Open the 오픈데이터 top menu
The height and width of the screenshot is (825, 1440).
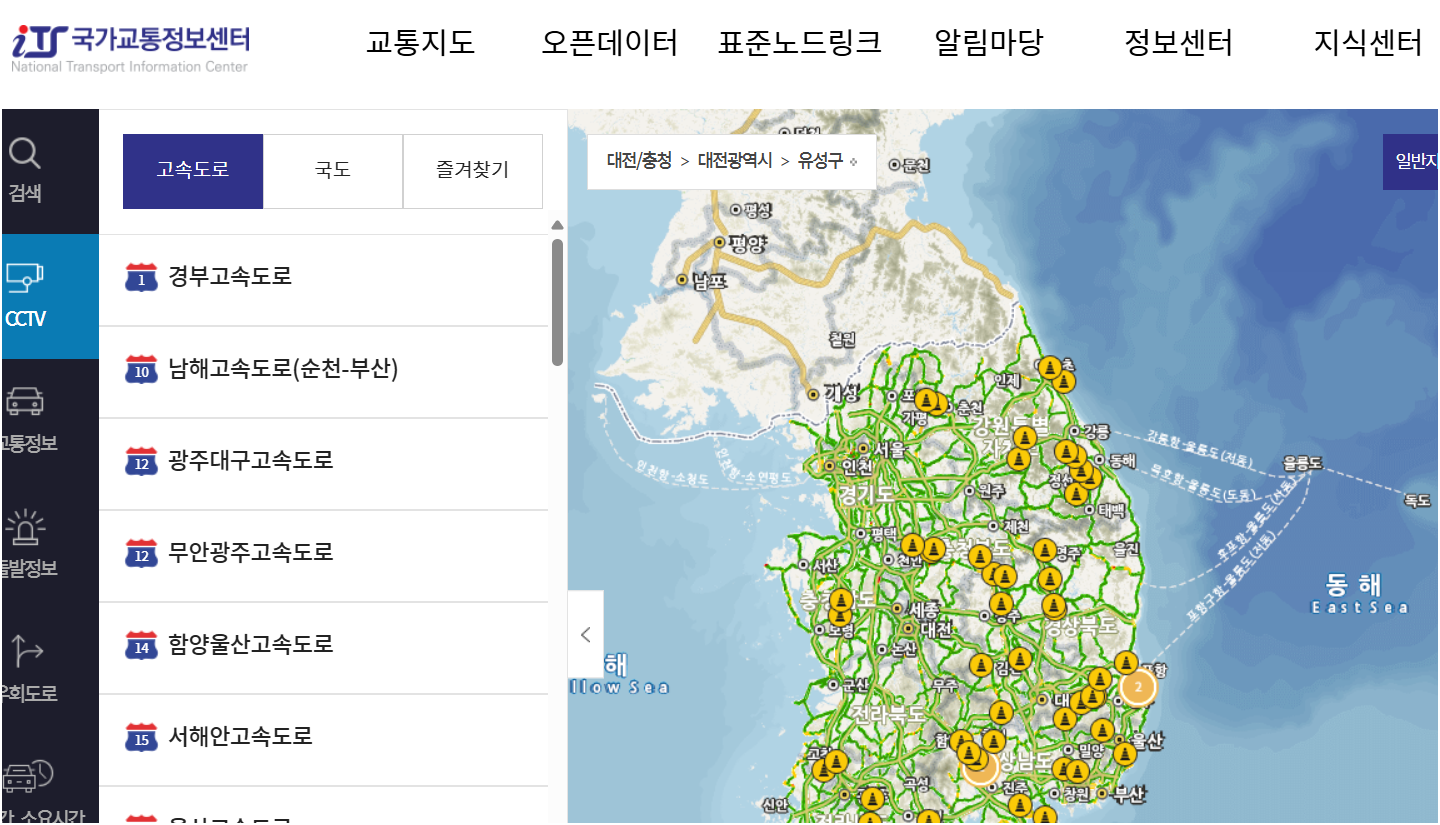[610, 43]
